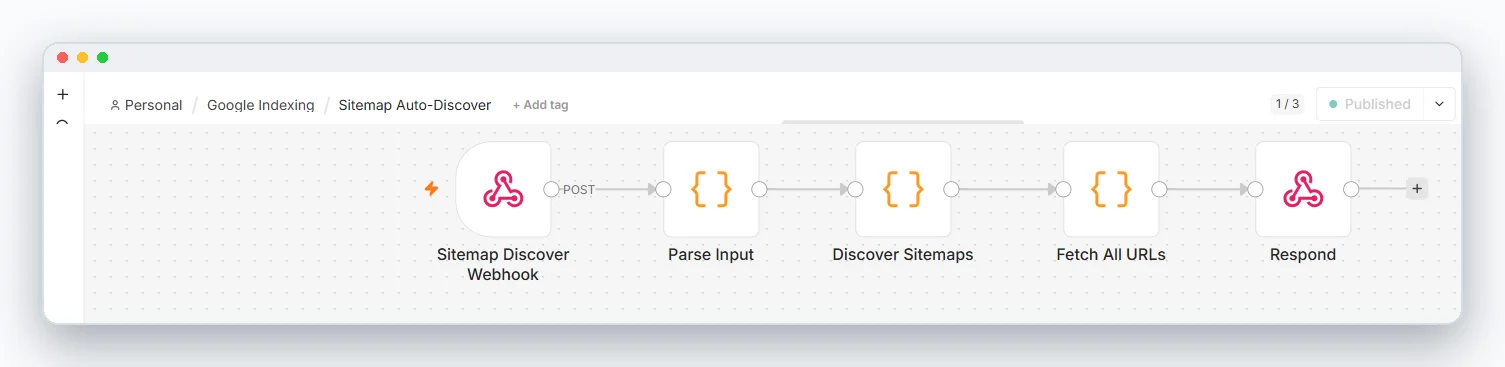Click the Published status button
Viewport: 1505px width, 367px height.
coord(1369,104)
